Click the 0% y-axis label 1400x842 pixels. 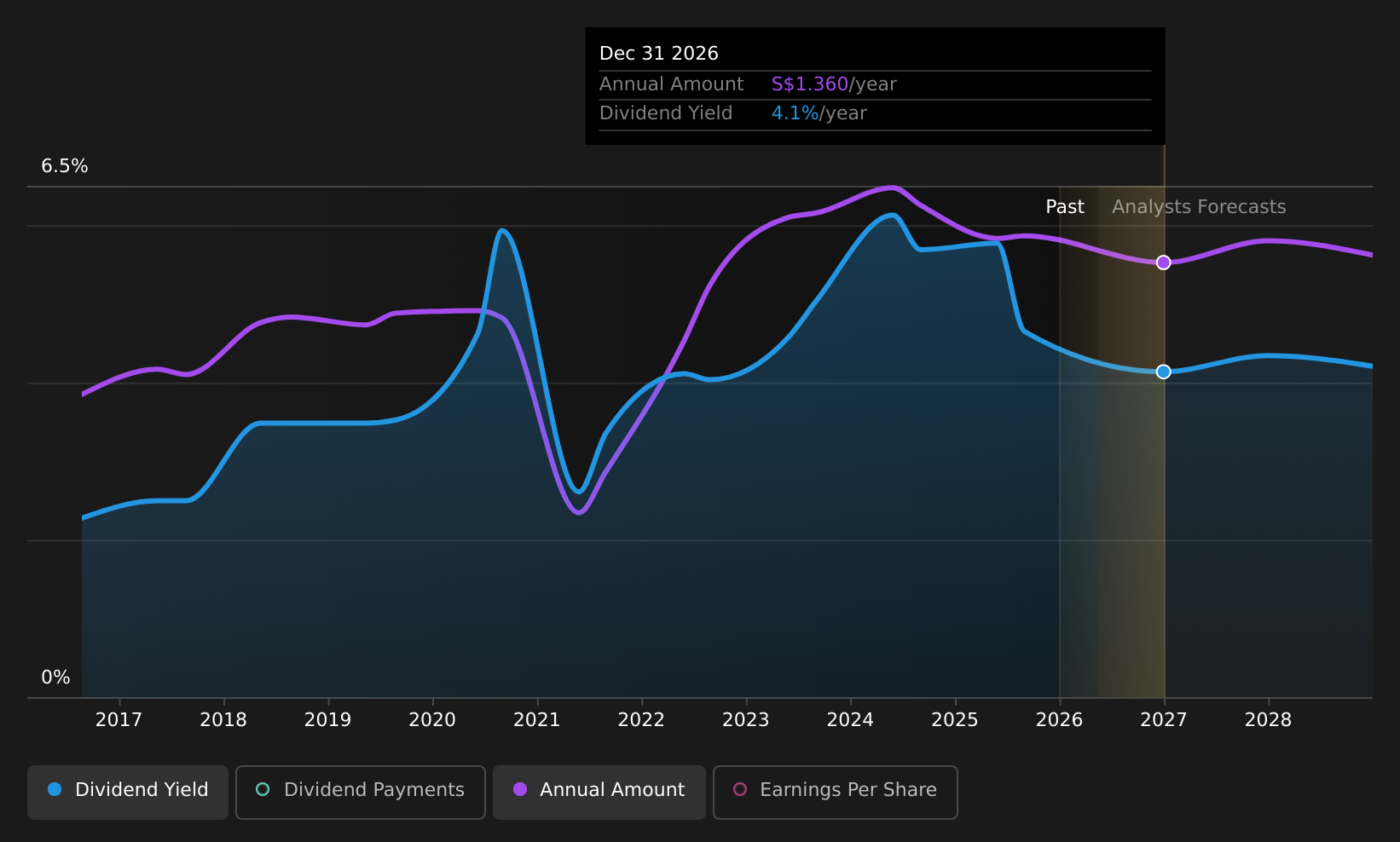point(55,678)
